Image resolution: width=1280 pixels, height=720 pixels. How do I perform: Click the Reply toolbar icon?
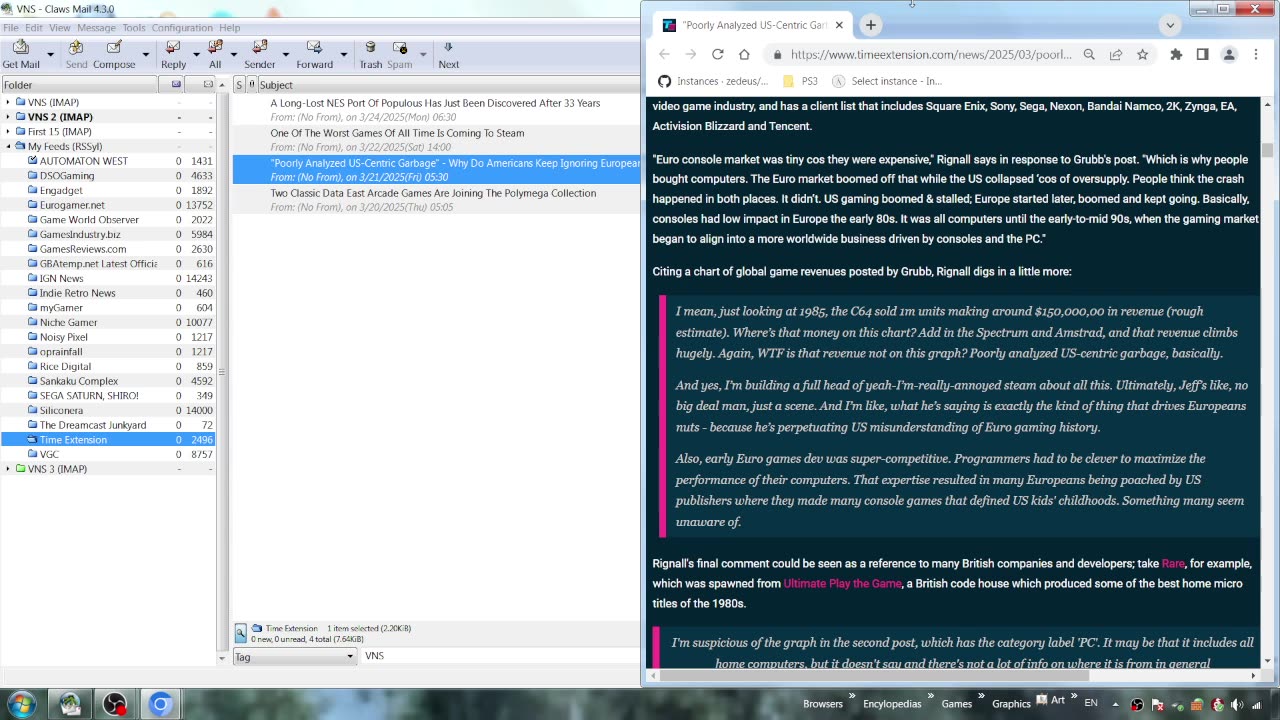[173, 47]
